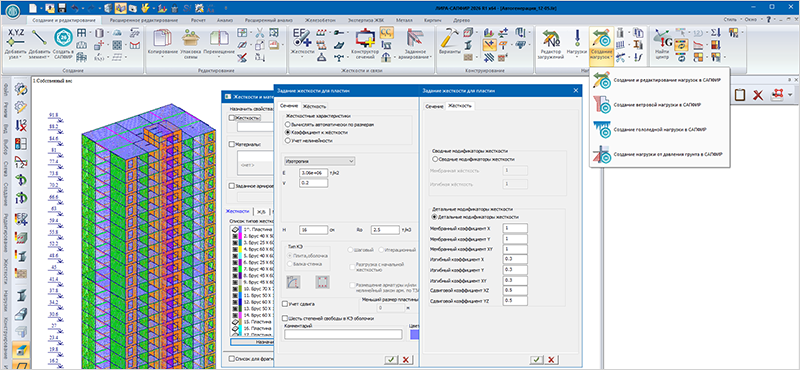Click the floppy disk save icon
The image size is (800, 370).
coord(62,8)
